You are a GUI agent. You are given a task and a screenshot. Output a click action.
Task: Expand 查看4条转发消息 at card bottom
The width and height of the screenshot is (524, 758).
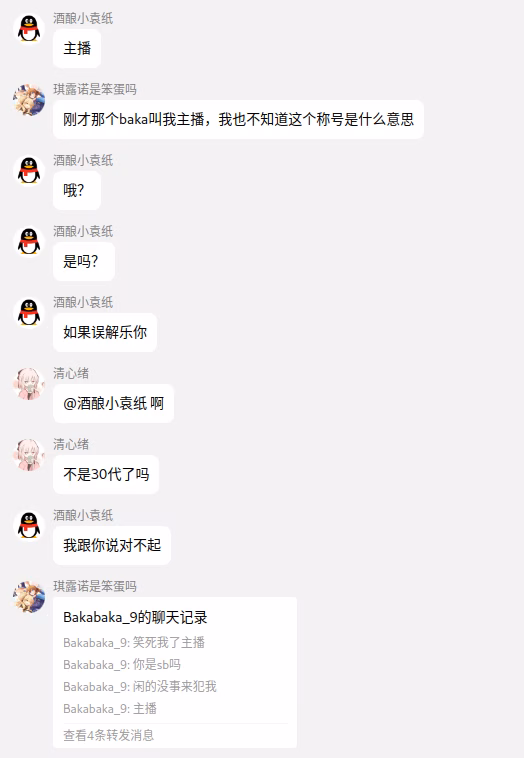coord(109,735)
